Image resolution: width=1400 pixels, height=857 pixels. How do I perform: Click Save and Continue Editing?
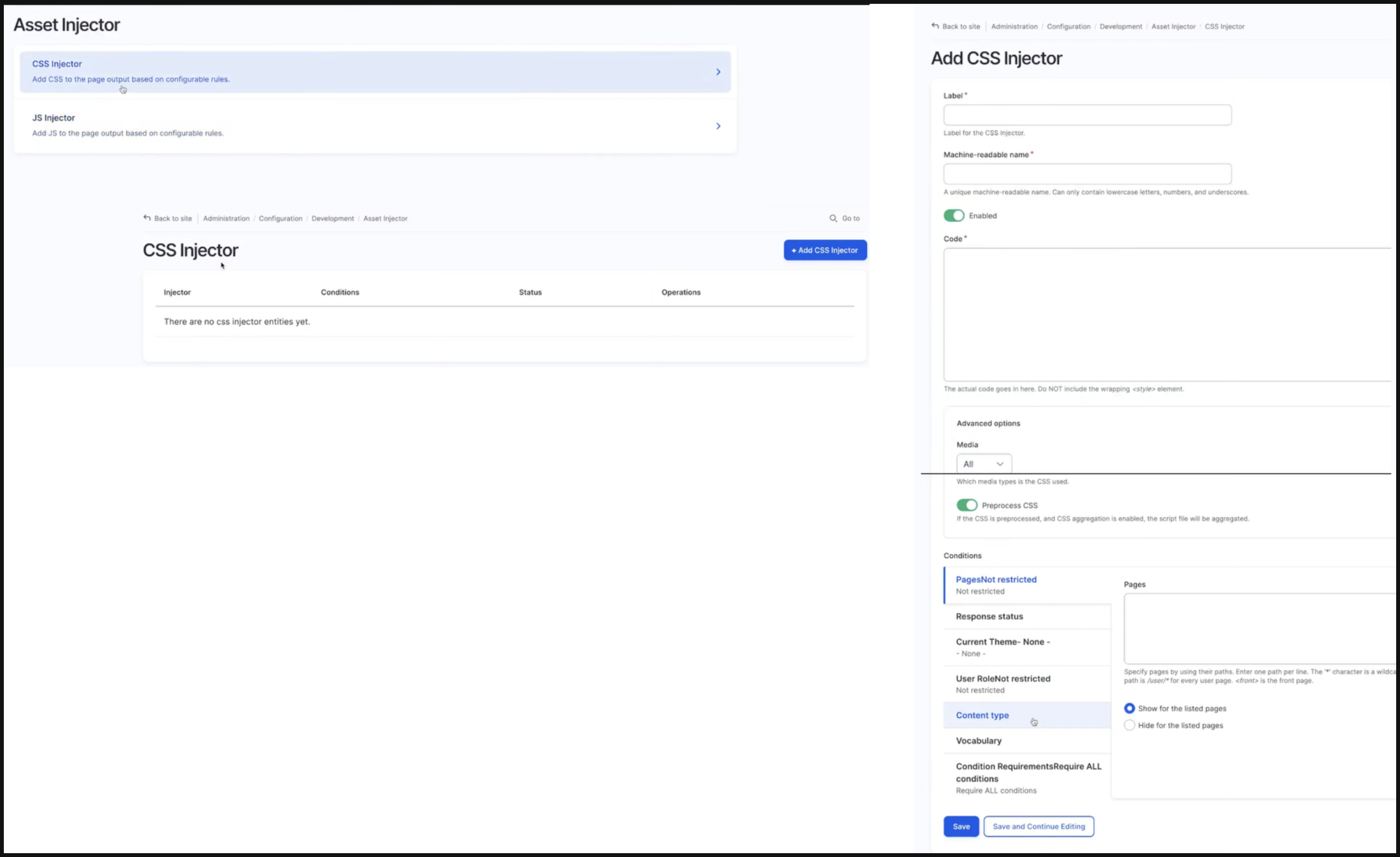coord(1039,826)
